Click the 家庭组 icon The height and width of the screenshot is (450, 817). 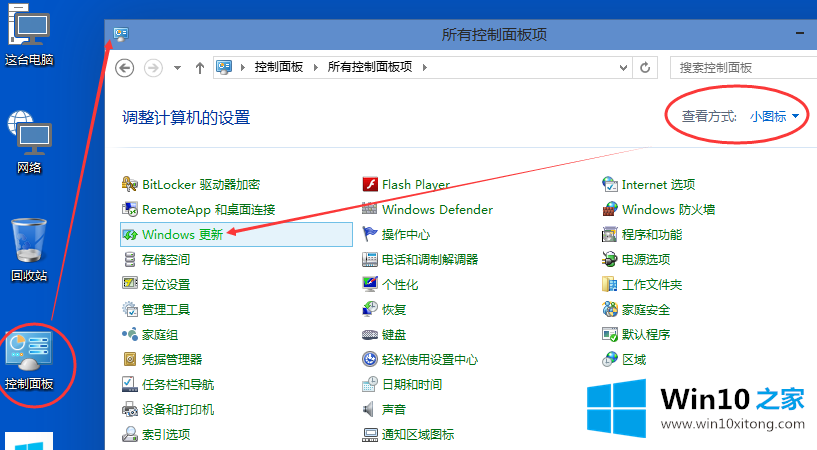(x=130, y=334)
